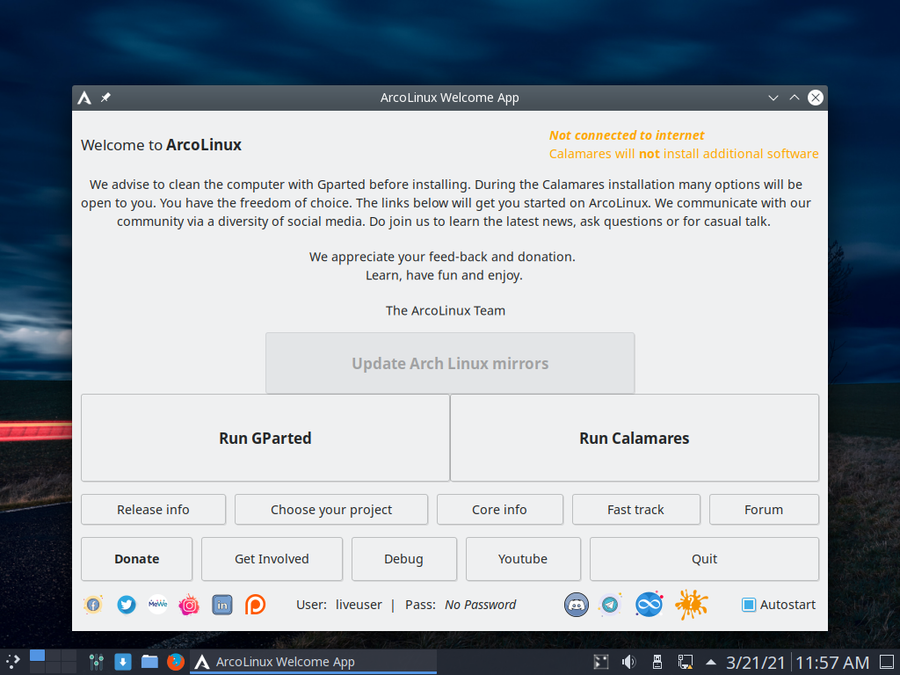Click the 3/21/21 date on the panel
The image size is (900, 675).
(755, 662)
